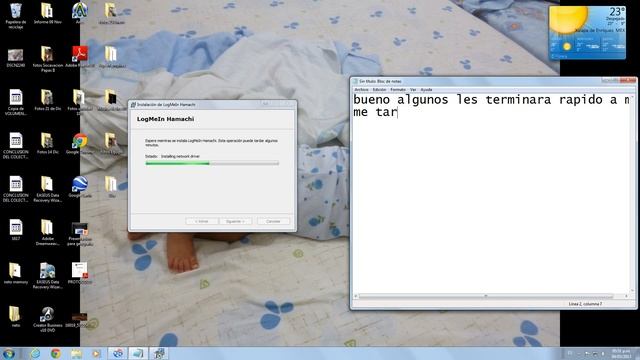Viewport: 640px width, 360px height.
Task: Open the EASEUS Data Recovery Wizard folder icon
Action: click(47, 189)
